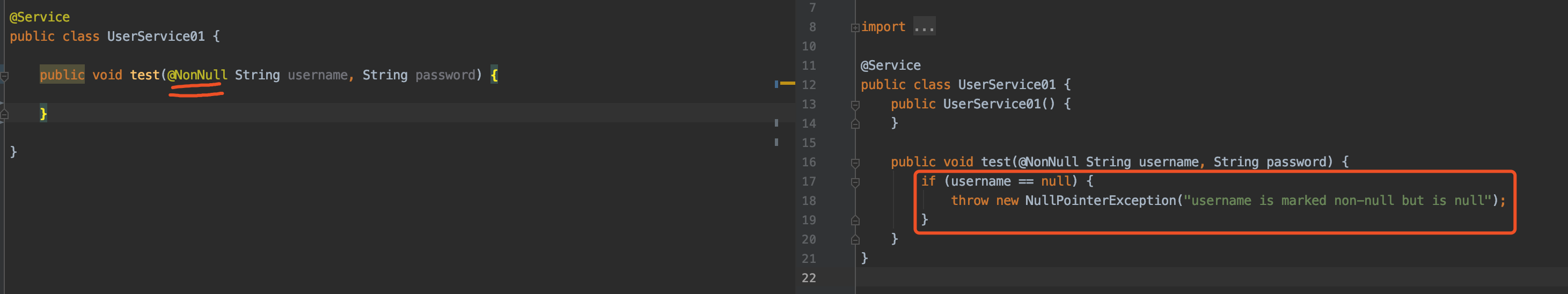Click the yellow warning stripe in scrollbar
This screenshot has width=1568, height=294.
(788, 83)
